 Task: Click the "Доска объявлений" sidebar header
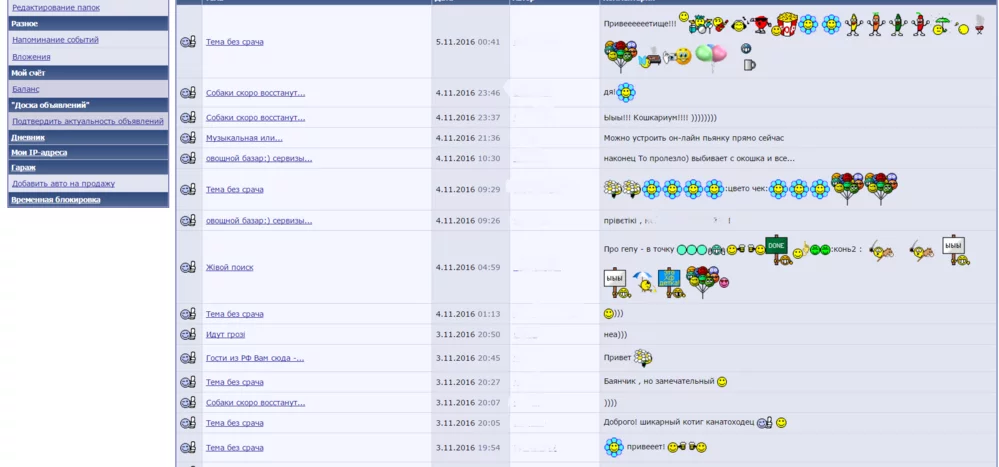[x=88, y=105]
